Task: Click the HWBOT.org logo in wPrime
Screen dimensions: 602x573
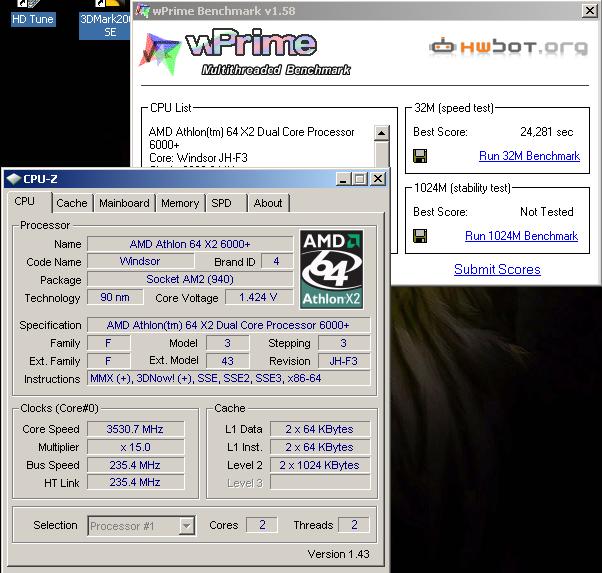Action: (x=509, y=47)
